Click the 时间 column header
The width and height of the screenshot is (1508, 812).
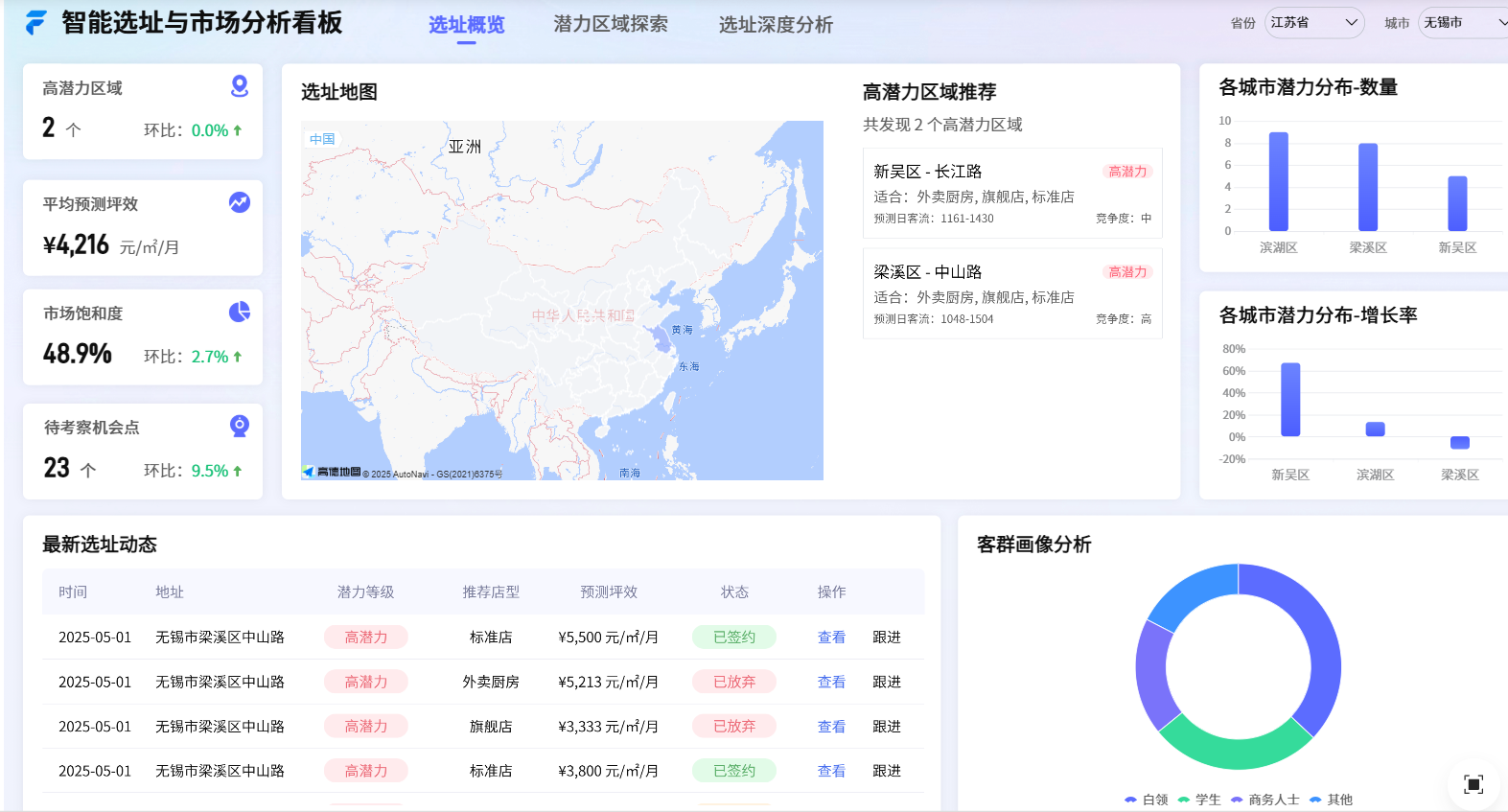point(73,592)
